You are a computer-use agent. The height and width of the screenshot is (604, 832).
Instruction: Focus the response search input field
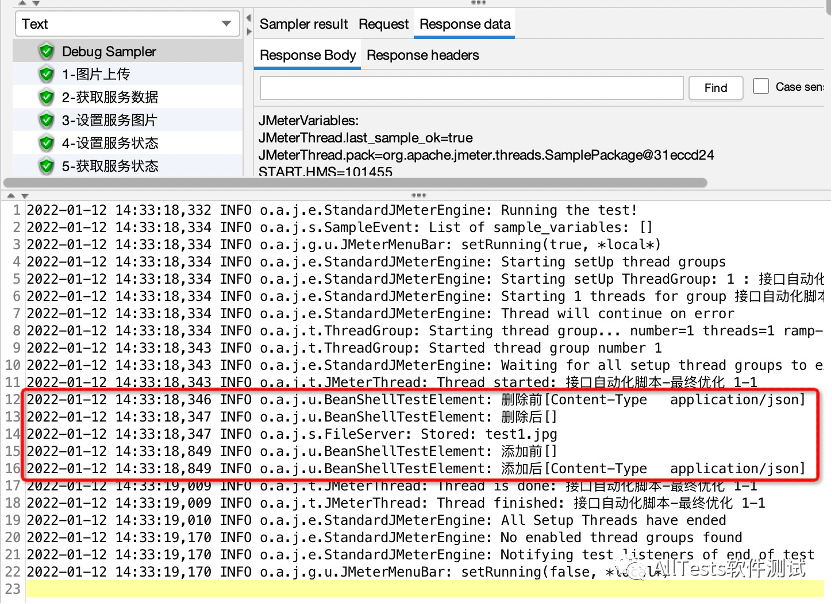471,88
